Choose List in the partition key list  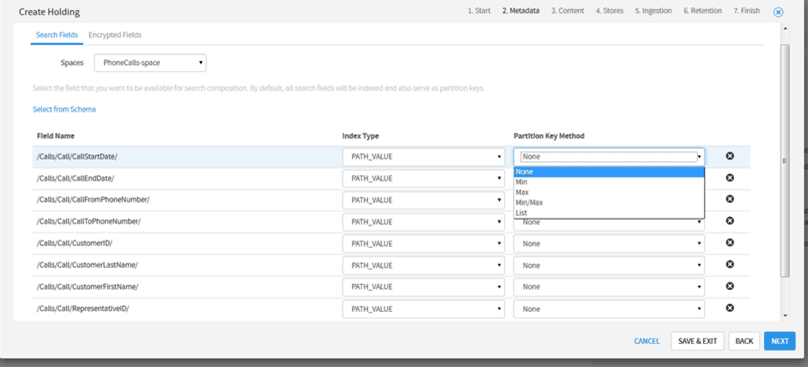(609, 212)
